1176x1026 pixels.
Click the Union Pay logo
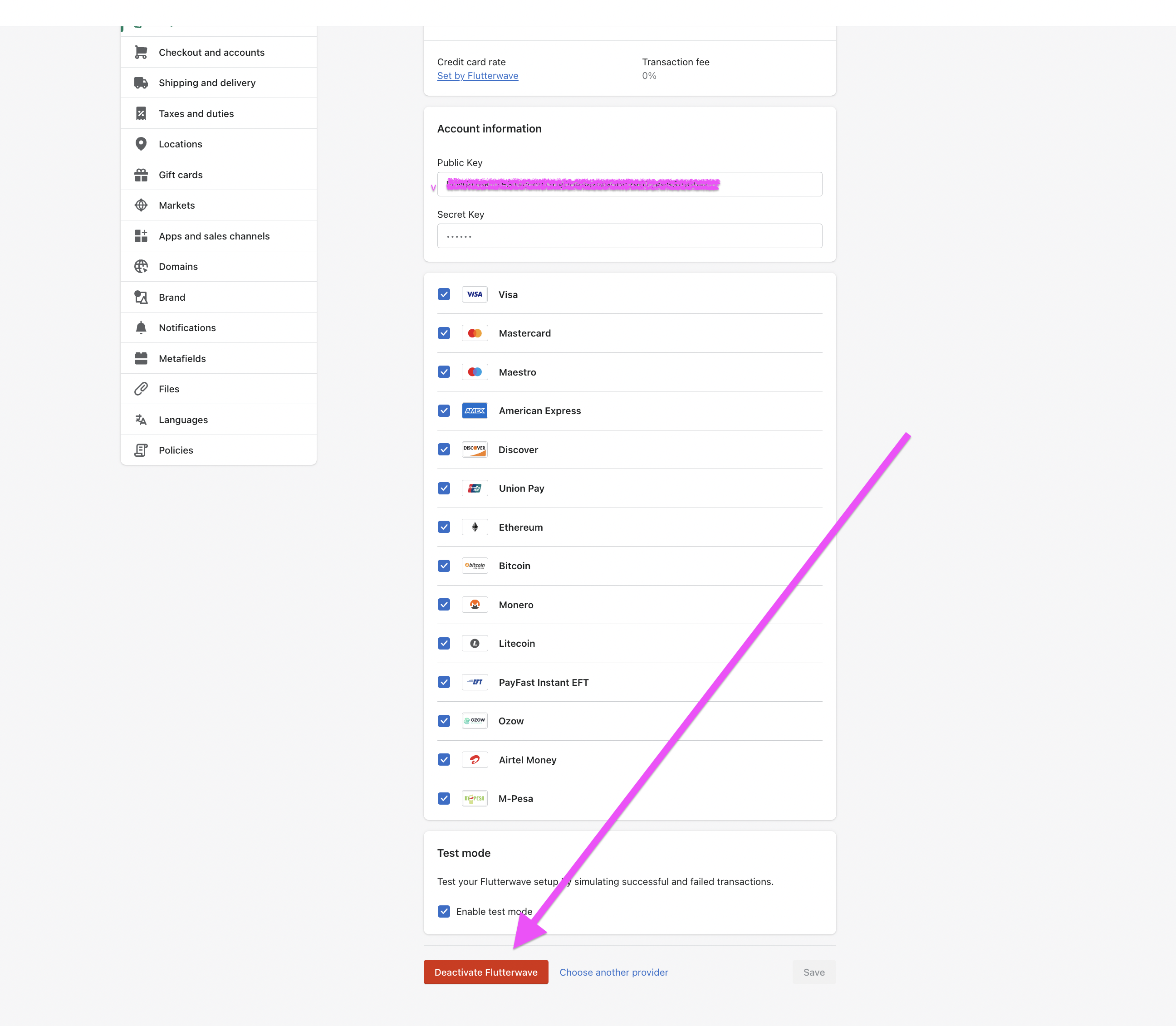(x=475, y=489)
